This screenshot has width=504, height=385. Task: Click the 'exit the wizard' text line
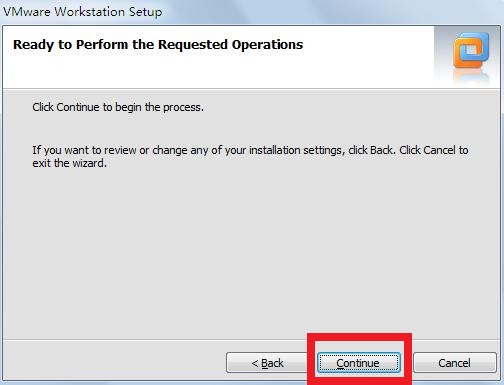[x=69, y=163]
